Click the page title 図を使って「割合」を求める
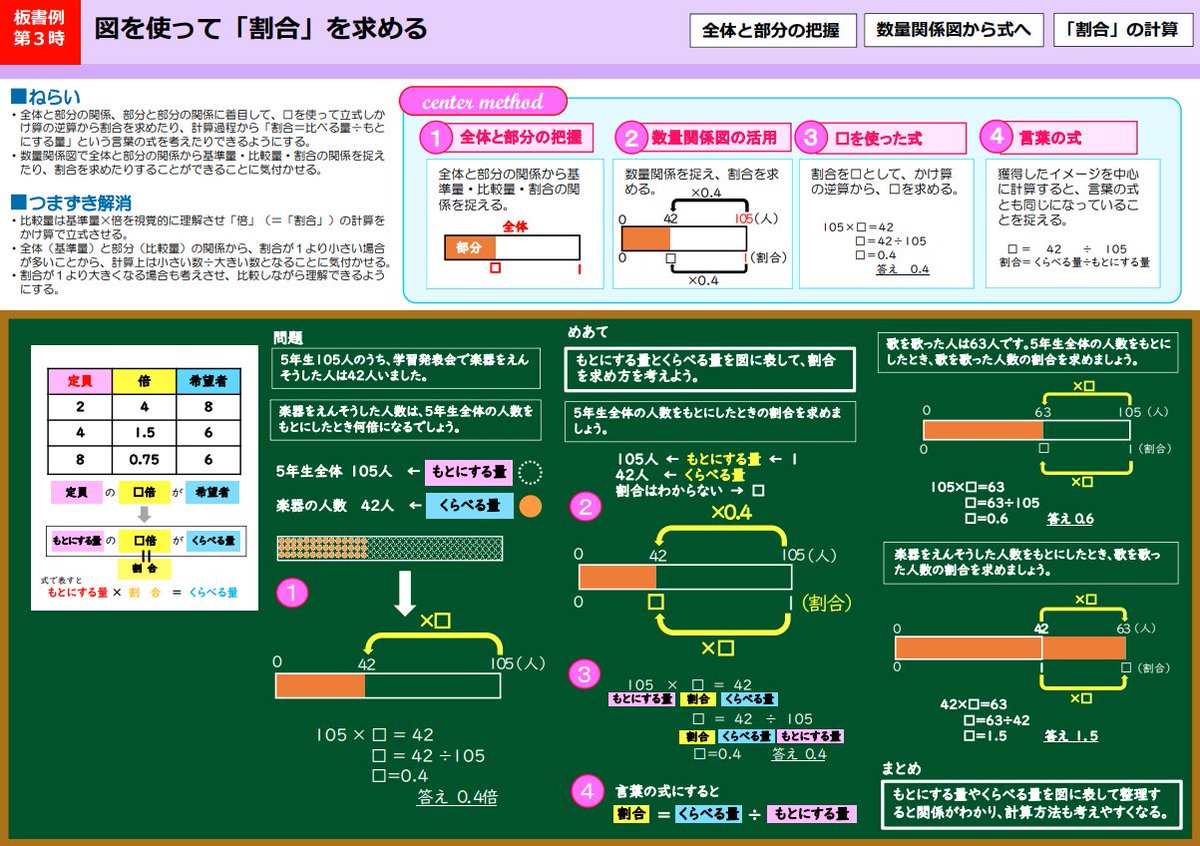Image resolution: width=1200 pixels, height=846 pixels. [261, 29]
